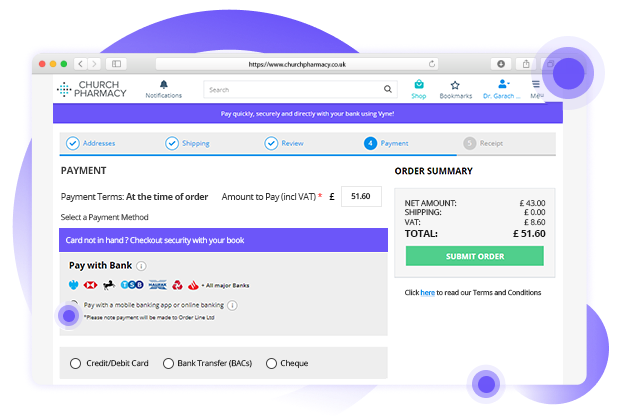Click the Amount to Pay field
This screenshot has width=620, height=416.
361,197
